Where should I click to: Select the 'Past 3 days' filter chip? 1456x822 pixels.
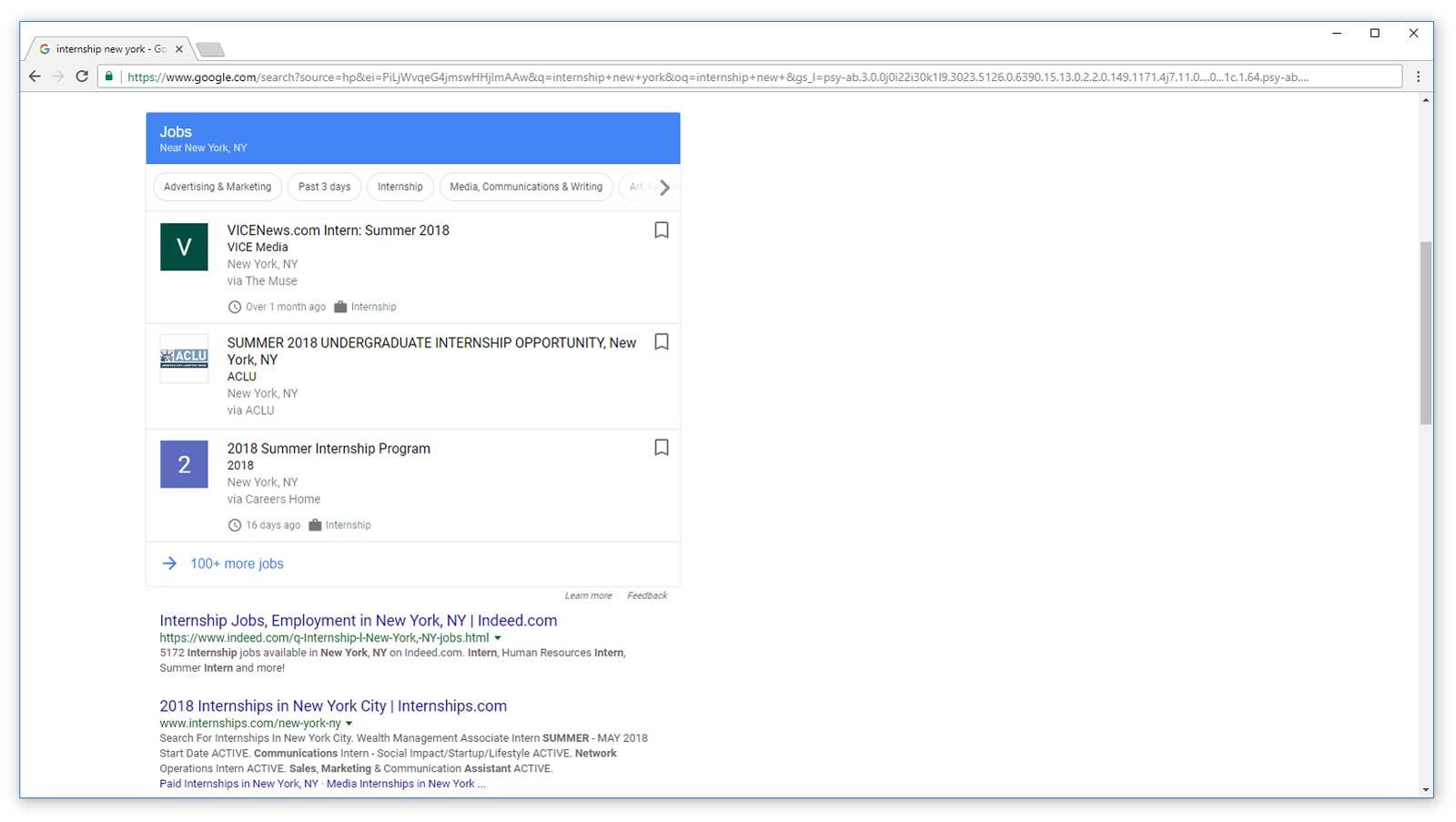tap(324, 187)
